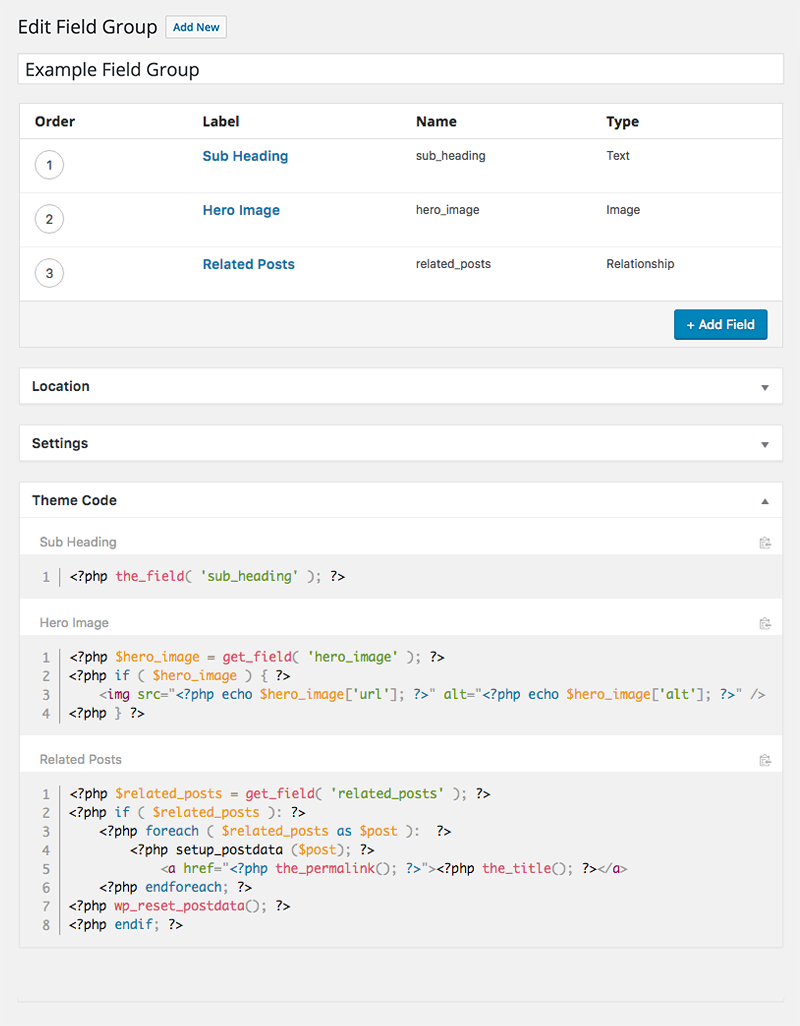Click the Example Field Group title input

coord(400,68)
